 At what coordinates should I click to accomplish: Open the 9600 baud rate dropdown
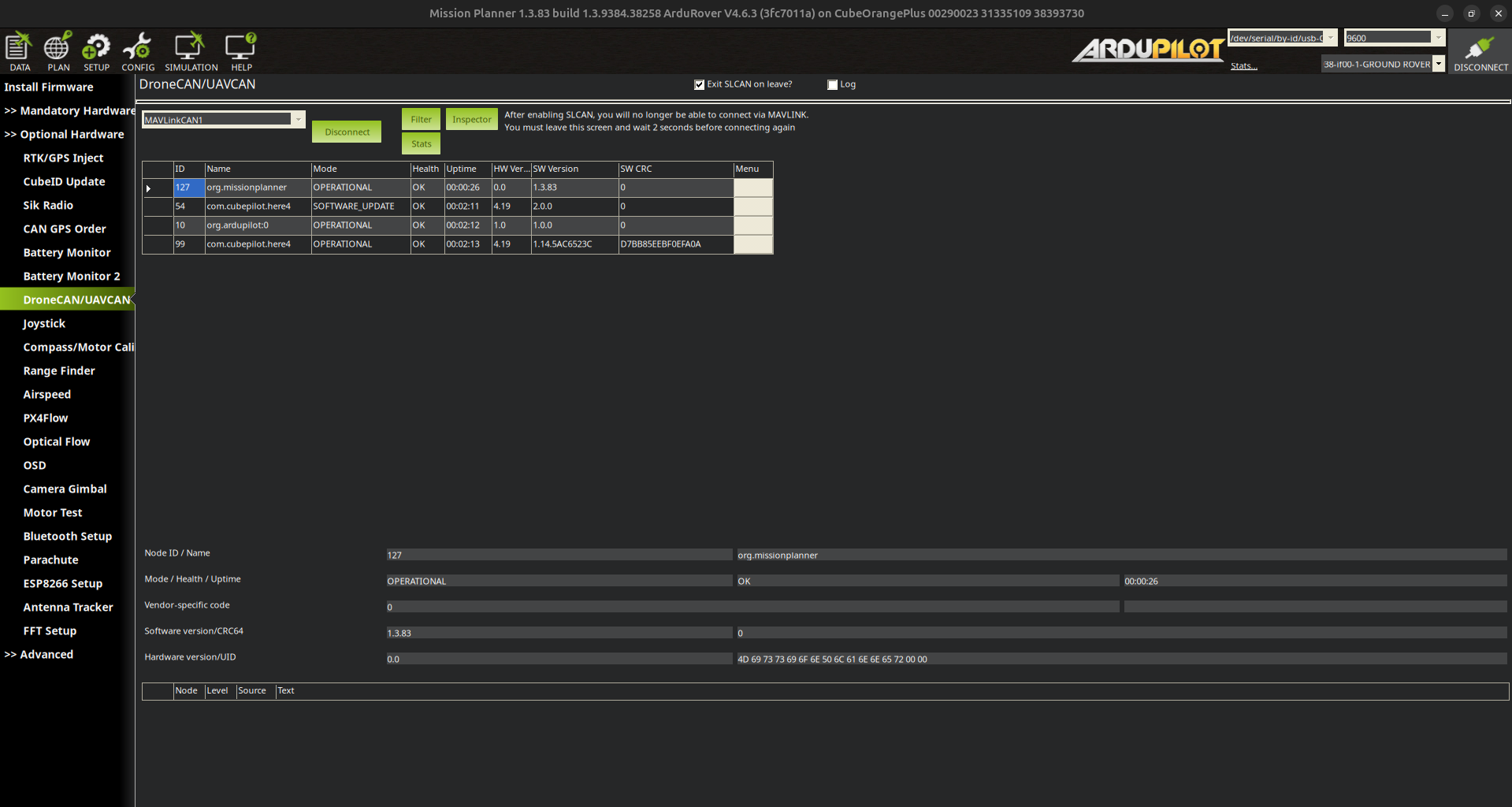coord(1438,38)
